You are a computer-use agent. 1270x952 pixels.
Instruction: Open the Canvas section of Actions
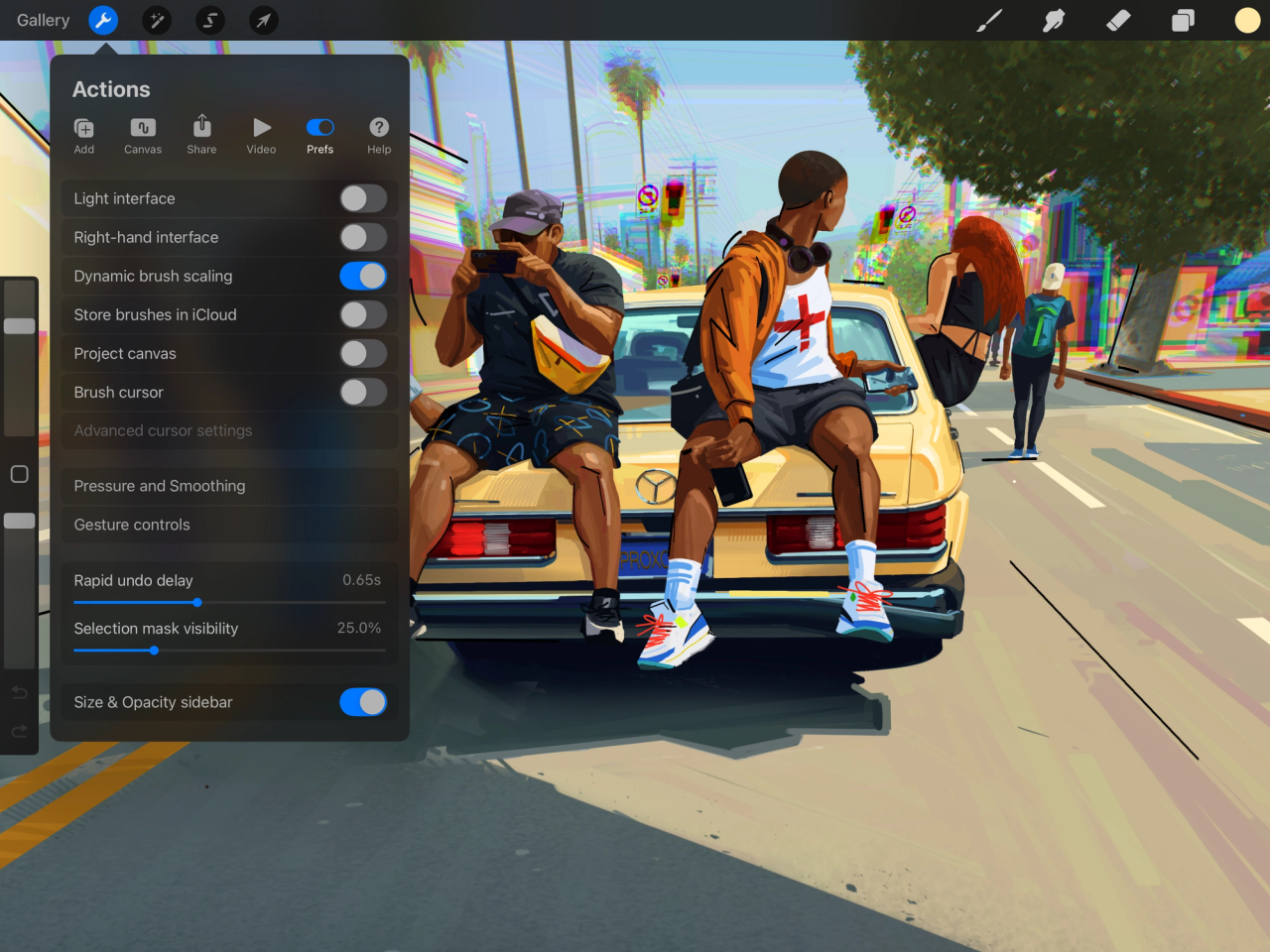(142, 134)
